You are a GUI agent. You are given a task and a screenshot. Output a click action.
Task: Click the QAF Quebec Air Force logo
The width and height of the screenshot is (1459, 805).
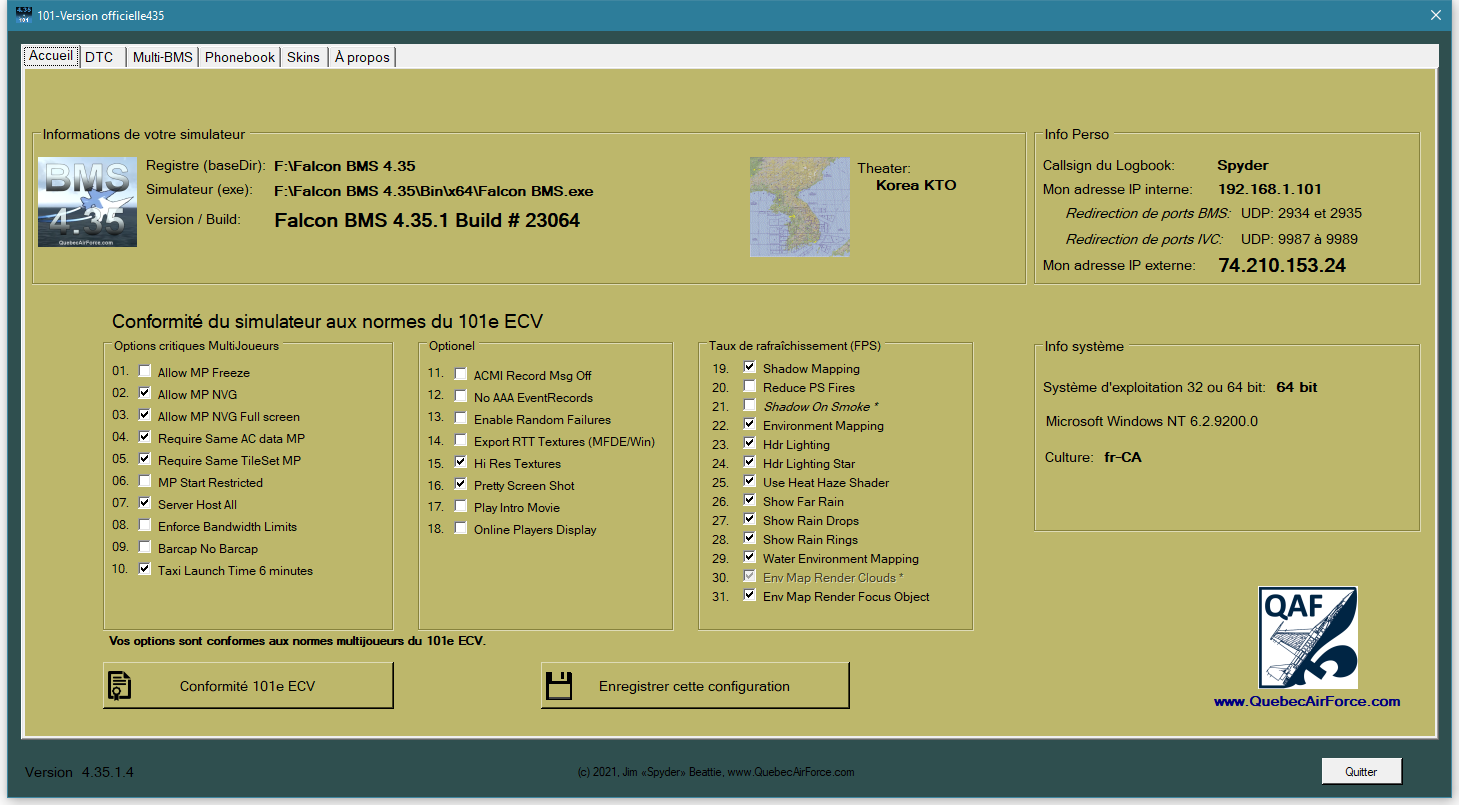click(1307, 638)
